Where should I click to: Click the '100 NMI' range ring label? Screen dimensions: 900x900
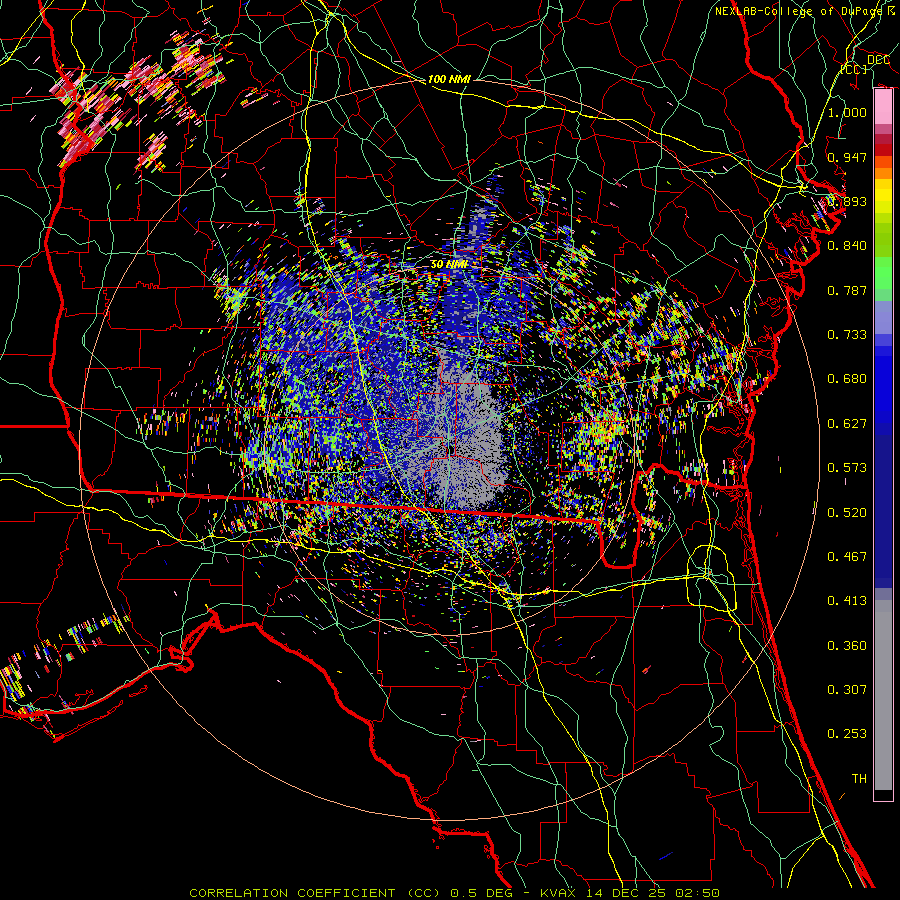pos(449,79)
